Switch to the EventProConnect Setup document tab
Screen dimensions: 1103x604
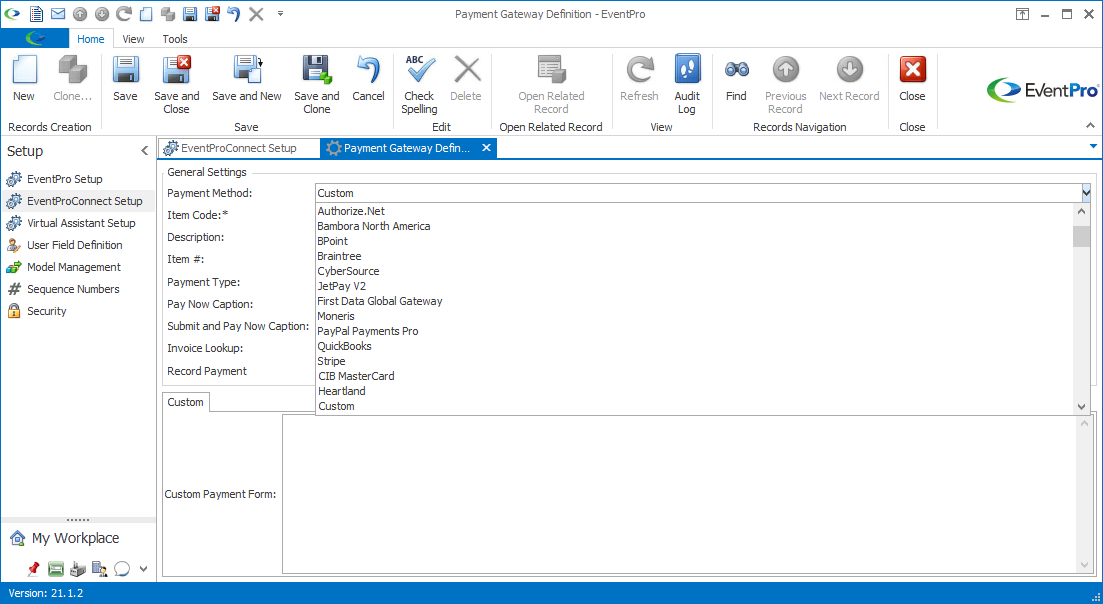[x=239, y=148]
